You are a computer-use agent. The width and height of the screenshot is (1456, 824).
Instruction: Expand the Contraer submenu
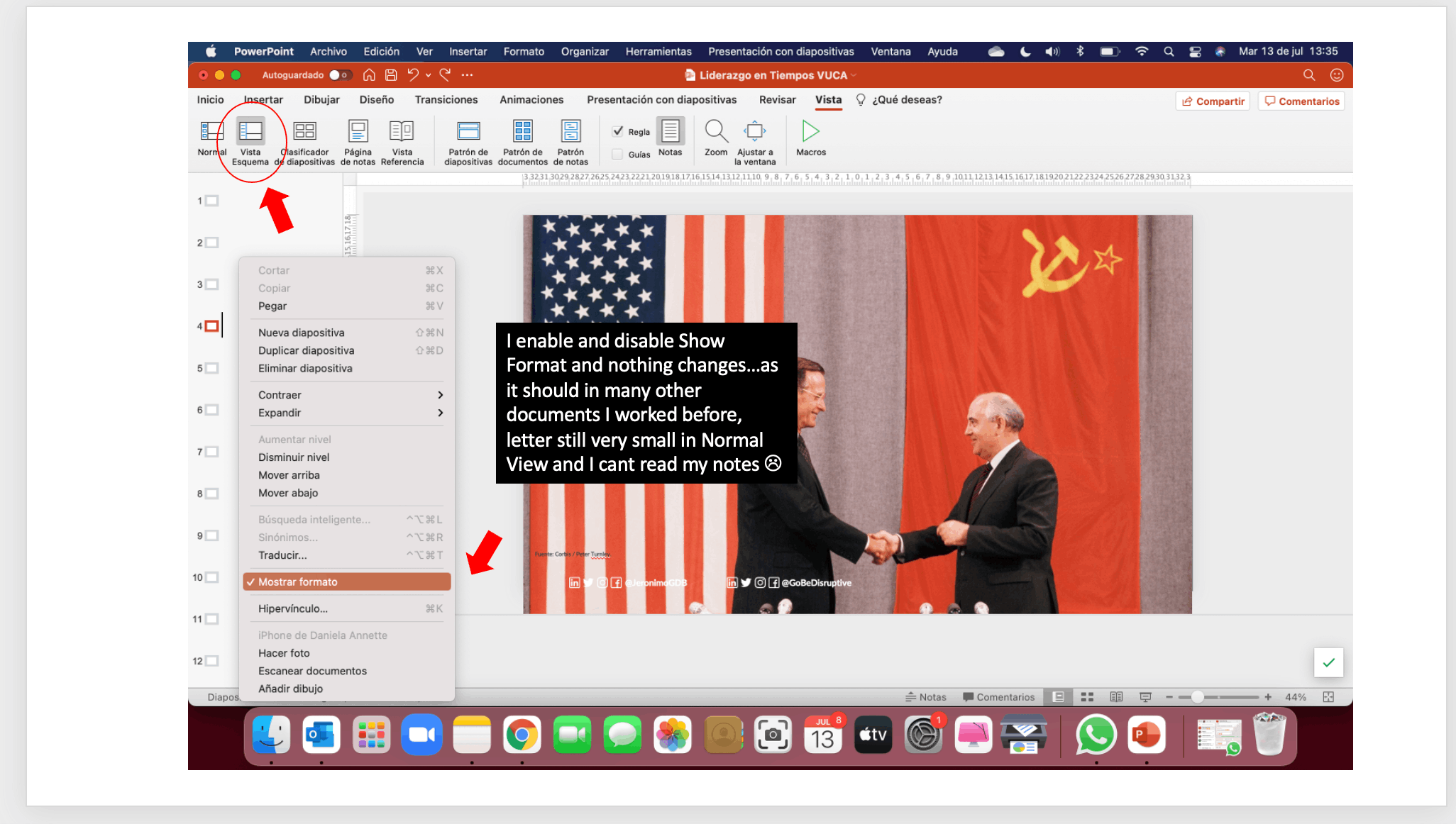pos(347,395)
